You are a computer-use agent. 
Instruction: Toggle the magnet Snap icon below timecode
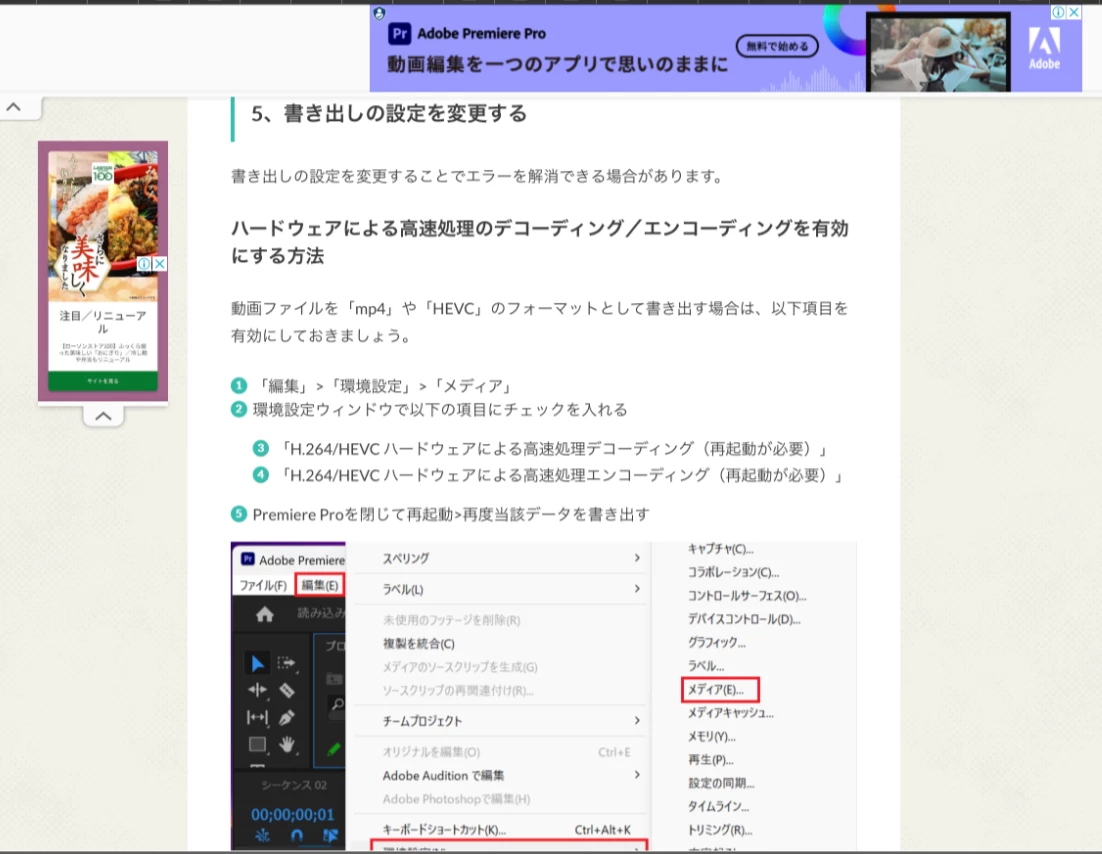pyautogui.click(x=297, y=835)
